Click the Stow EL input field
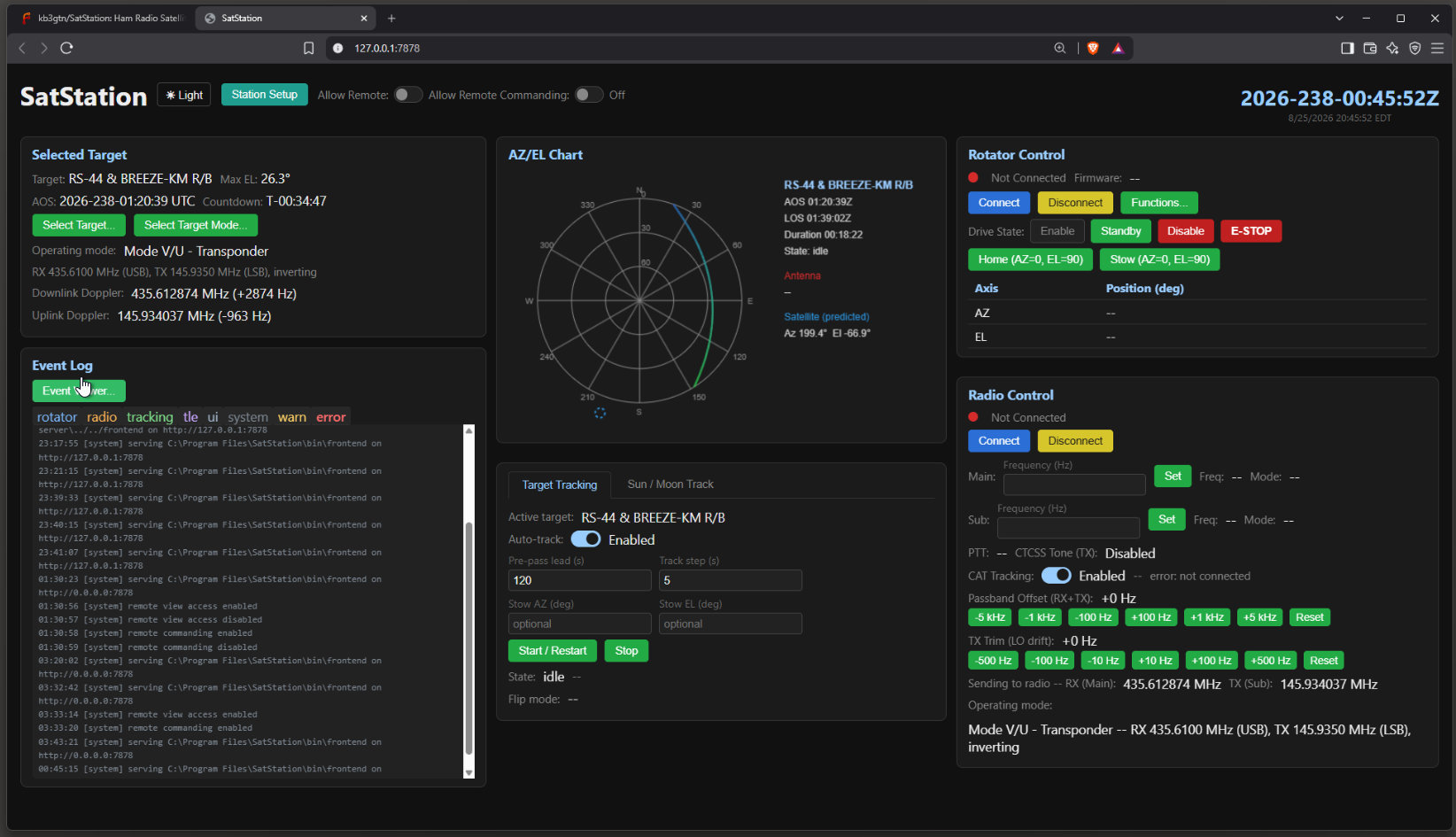The width and height of the screenshot is (1456, 837). [x=731, y=624]
